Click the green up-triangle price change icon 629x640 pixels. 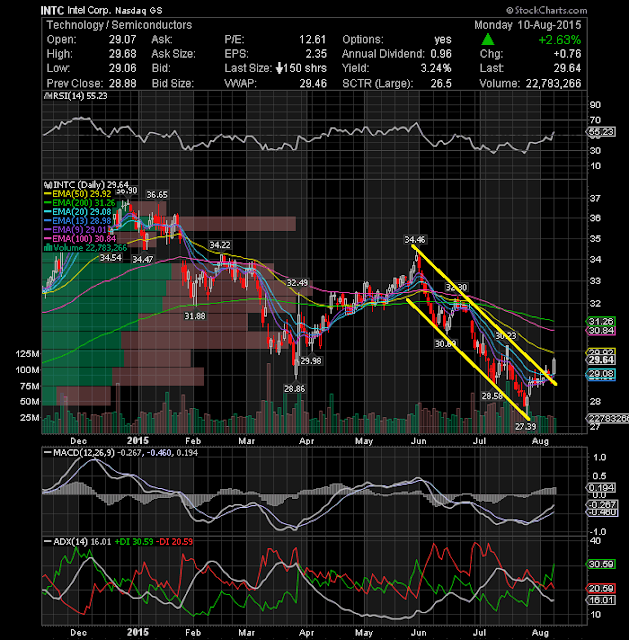[x=488, y=40]
